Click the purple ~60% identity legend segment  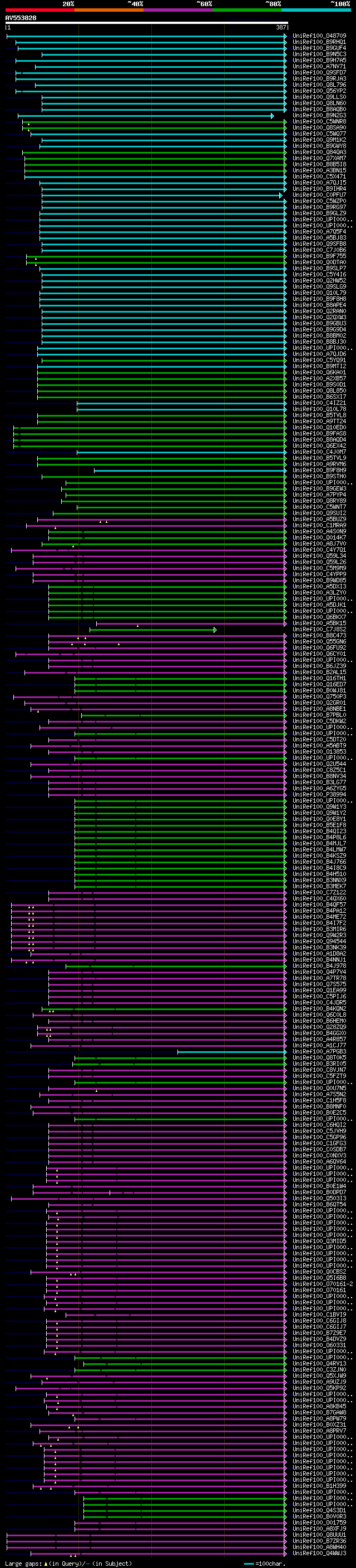177,10
